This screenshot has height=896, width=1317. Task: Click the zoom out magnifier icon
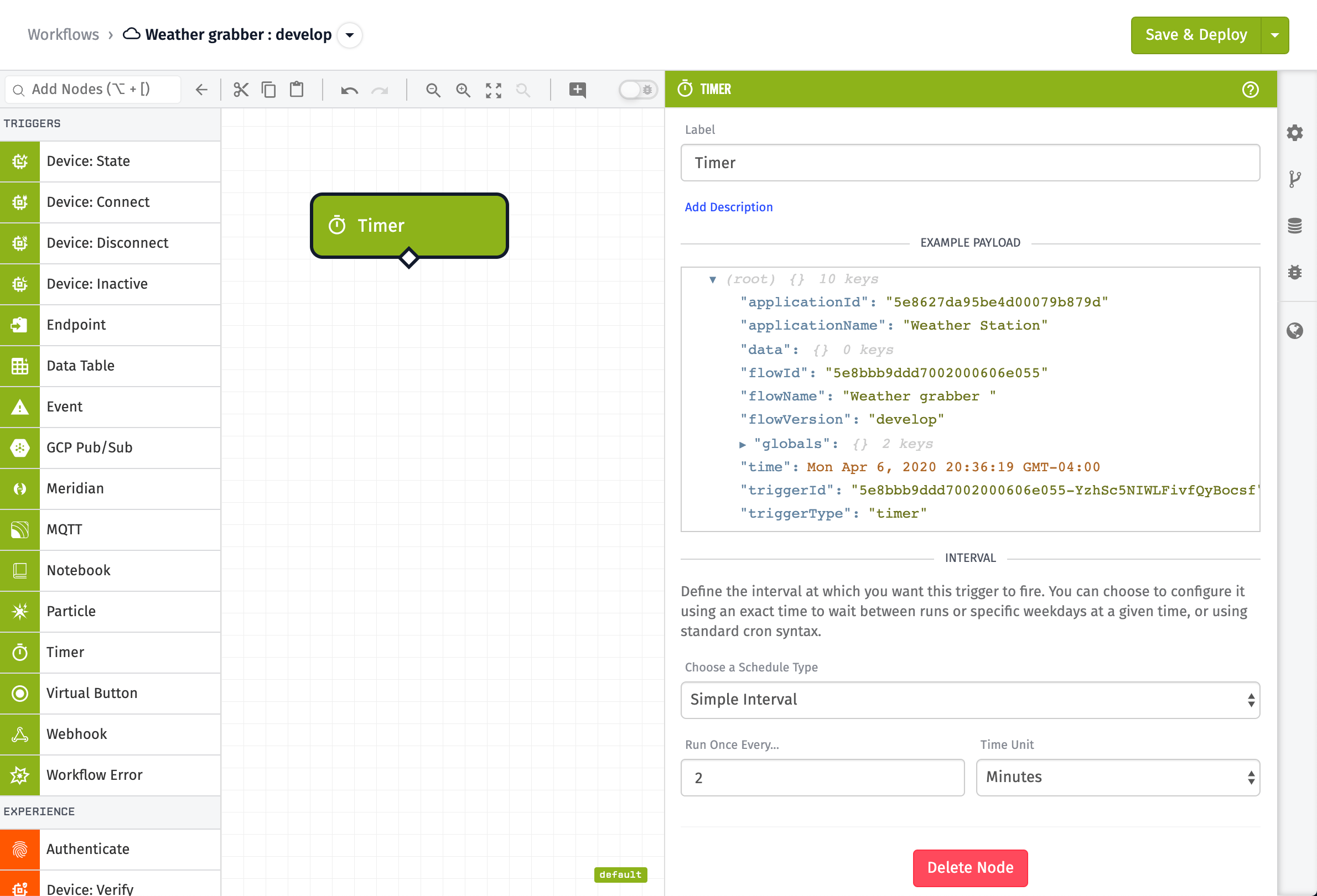pos(433,90)
